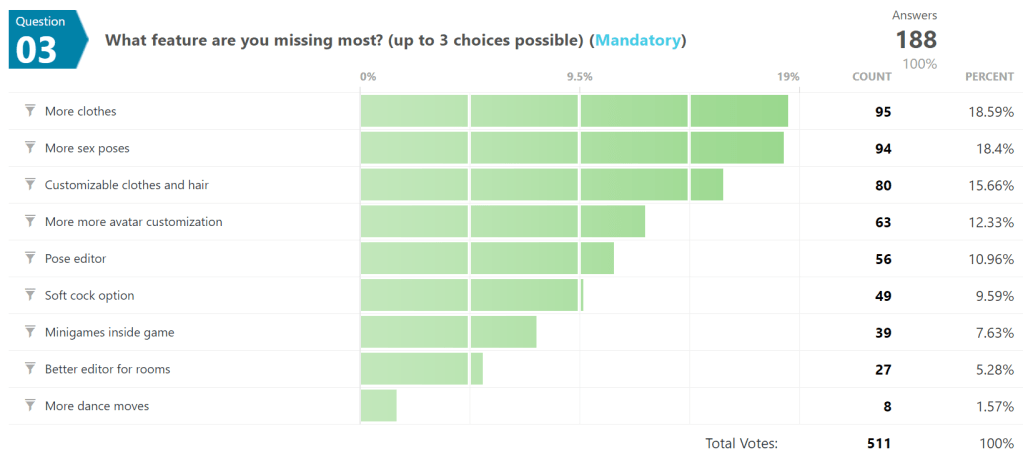Select the Pose editor answer label
This screenshot has width=1023, height=462.
pos(75,258)
